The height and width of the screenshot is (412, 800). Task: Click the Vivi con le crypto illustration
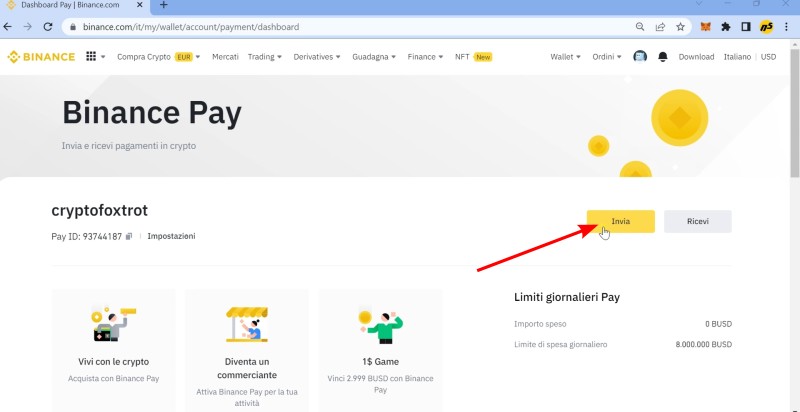(x=113, y=324)
